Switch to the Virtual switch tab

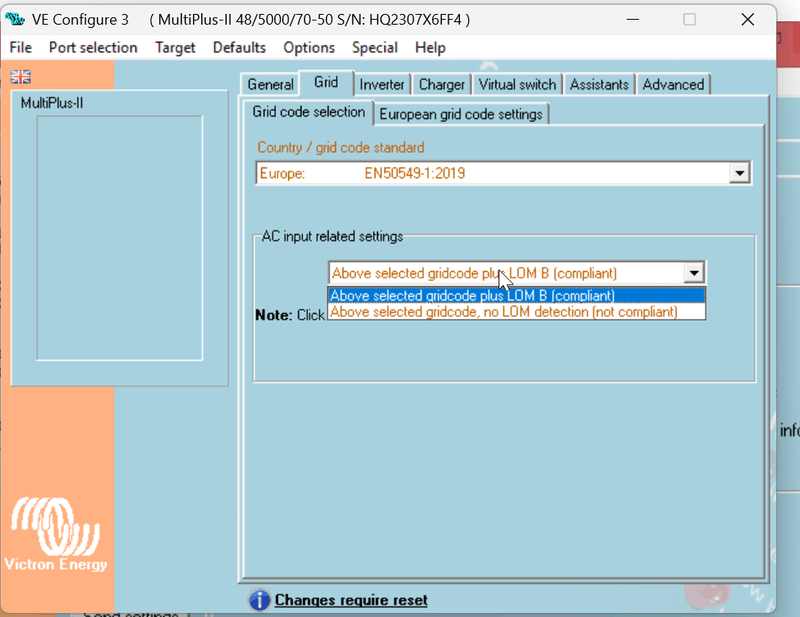coord(517,85)
